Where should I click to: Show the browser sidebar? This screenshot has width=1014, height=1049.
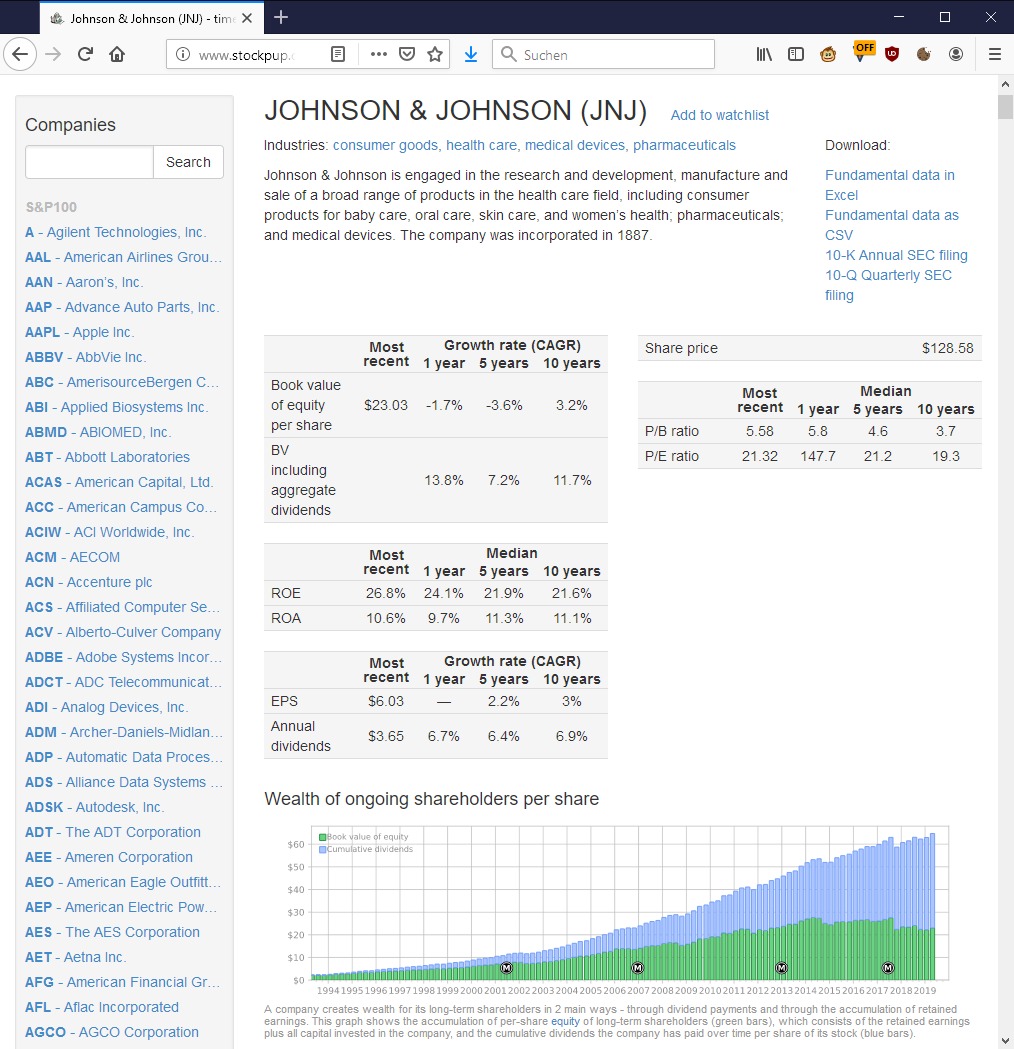click(796, 55)
